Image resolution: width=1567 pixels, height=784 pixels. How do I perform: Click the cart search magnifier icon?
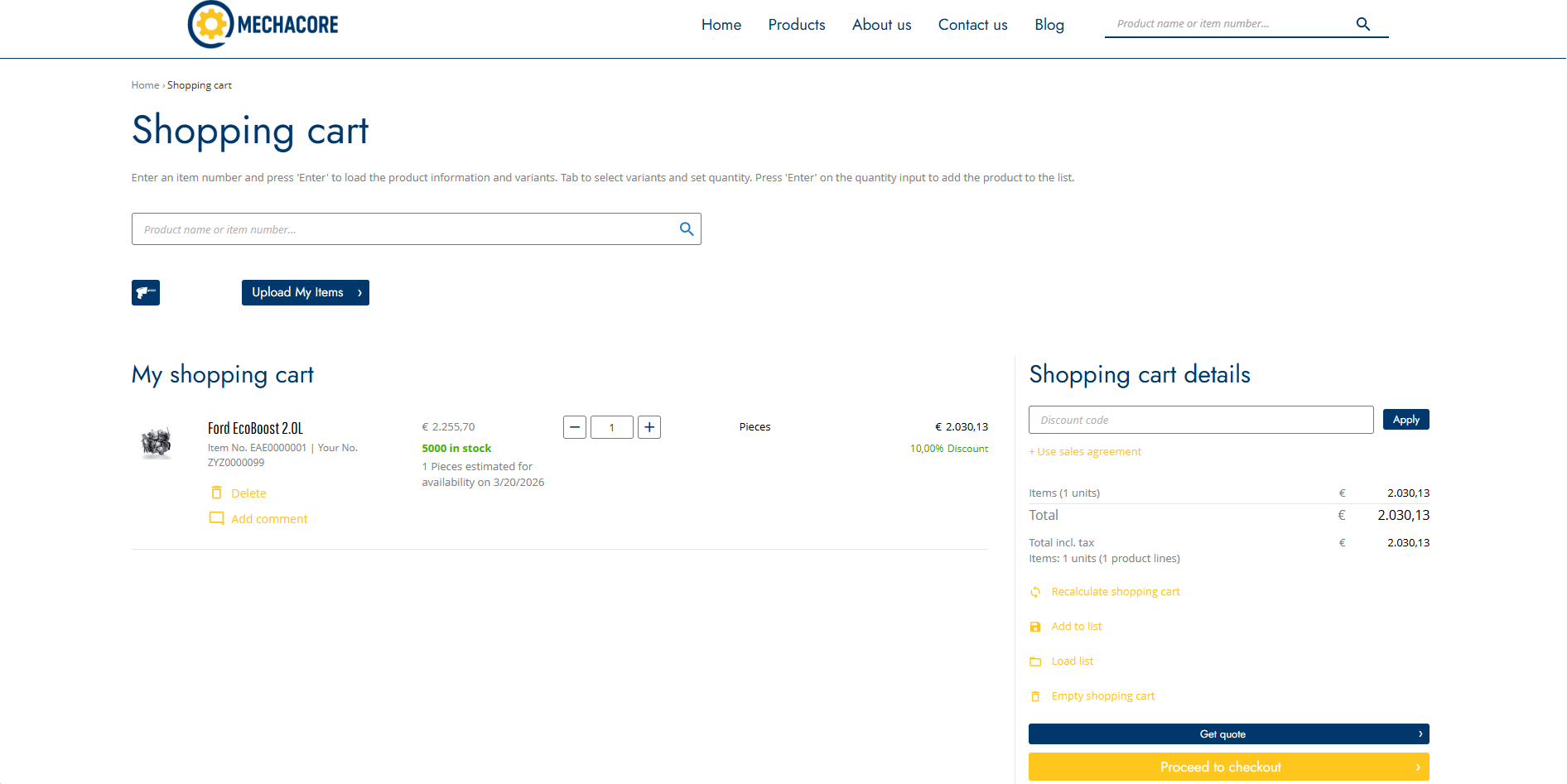687,229
